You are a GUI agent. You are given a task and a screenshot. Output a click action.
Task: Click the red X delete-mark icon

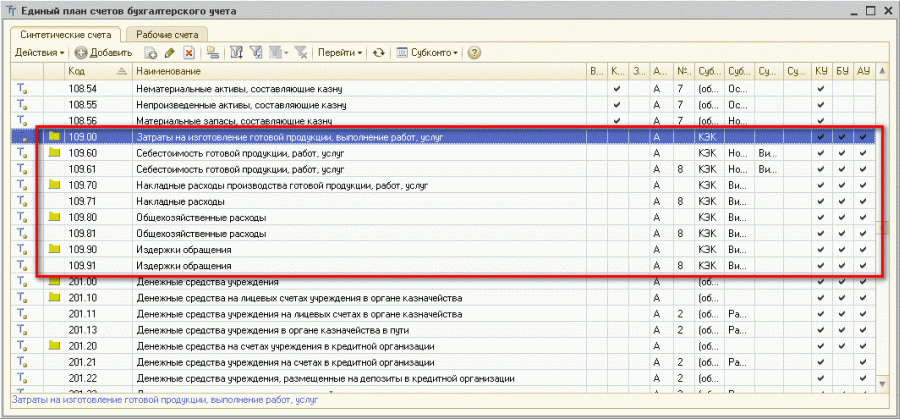point(188,52)
